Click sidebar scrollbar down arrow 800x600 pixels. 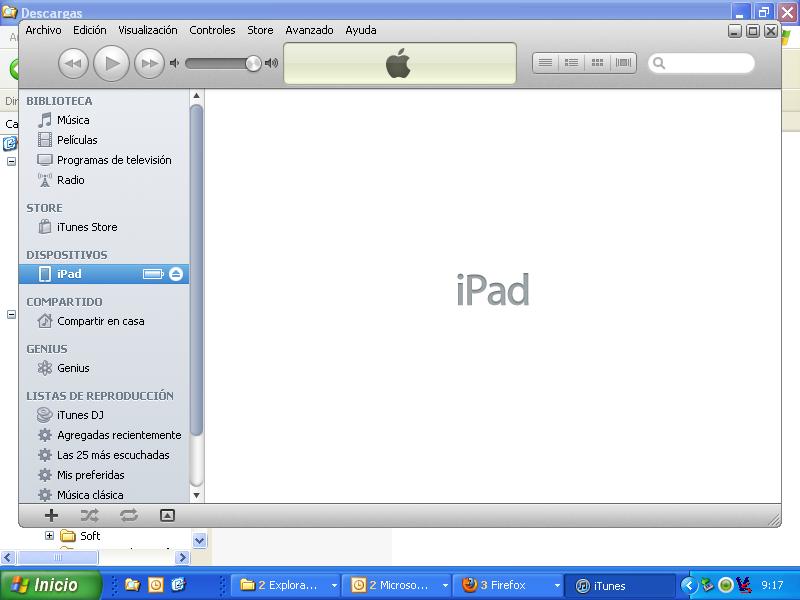[196, 495]
